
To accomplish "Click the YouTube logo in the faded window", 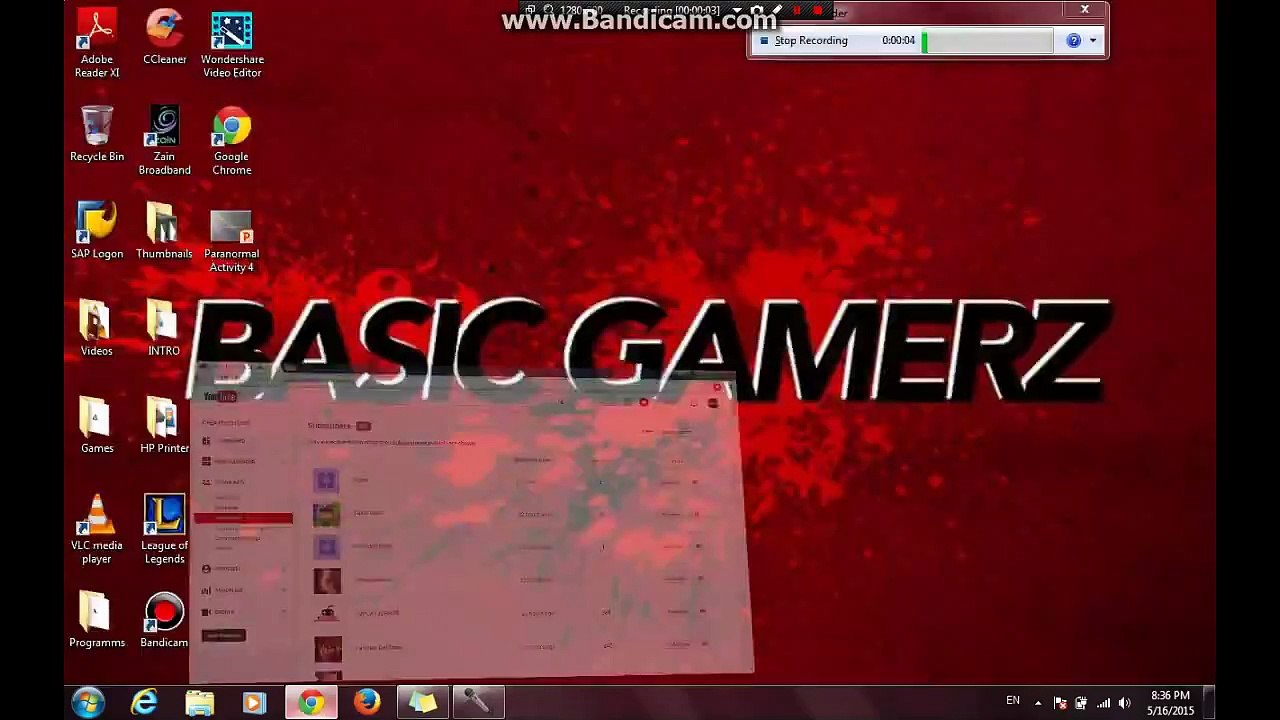I will [220, 397].
